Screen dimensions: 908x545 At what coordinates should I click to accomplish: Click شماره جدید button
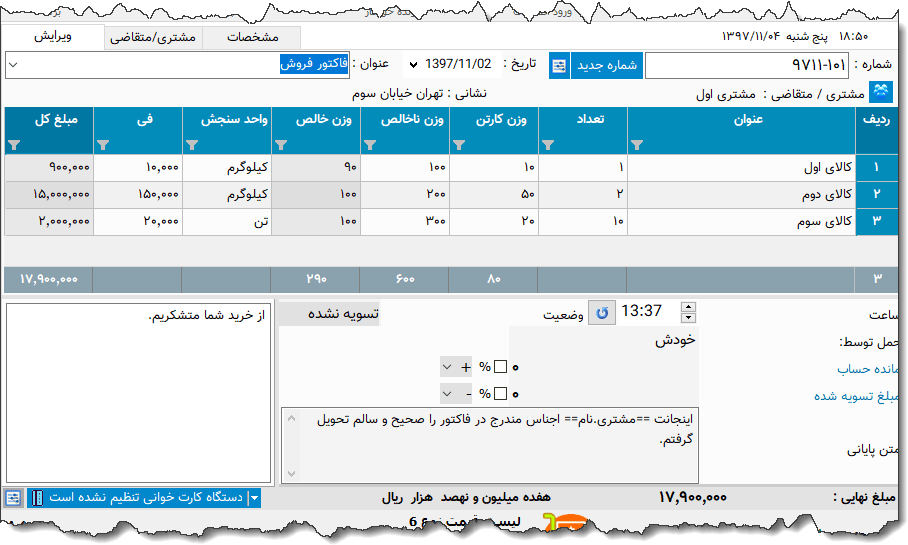tap(607, 65)
